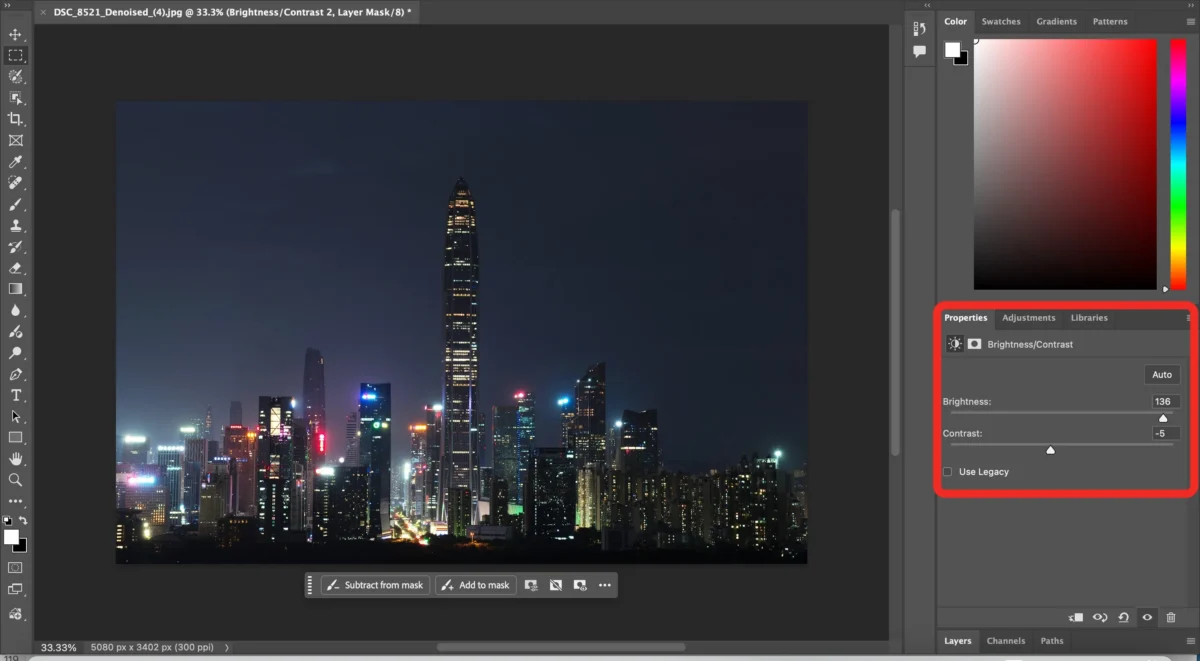Toggle visibility of the Brightness/Contrast adjustment
Viewport: 1200px width, 661px height.
1146,617
